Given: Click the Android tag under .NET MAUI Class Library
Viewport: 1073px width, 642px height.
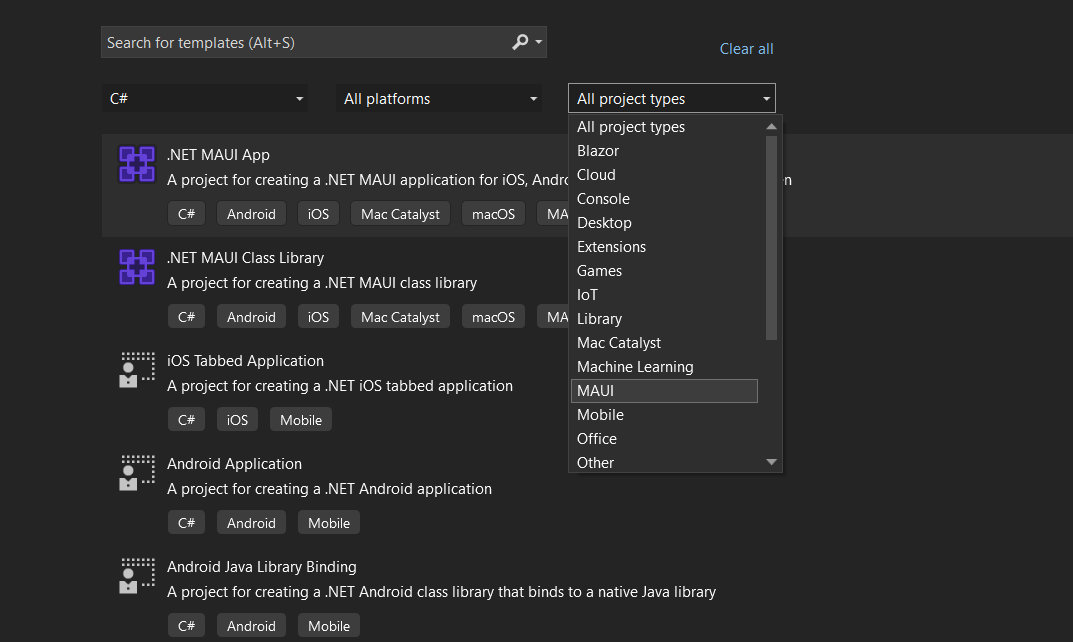Looking at the screenshot, I should (251, 318).
